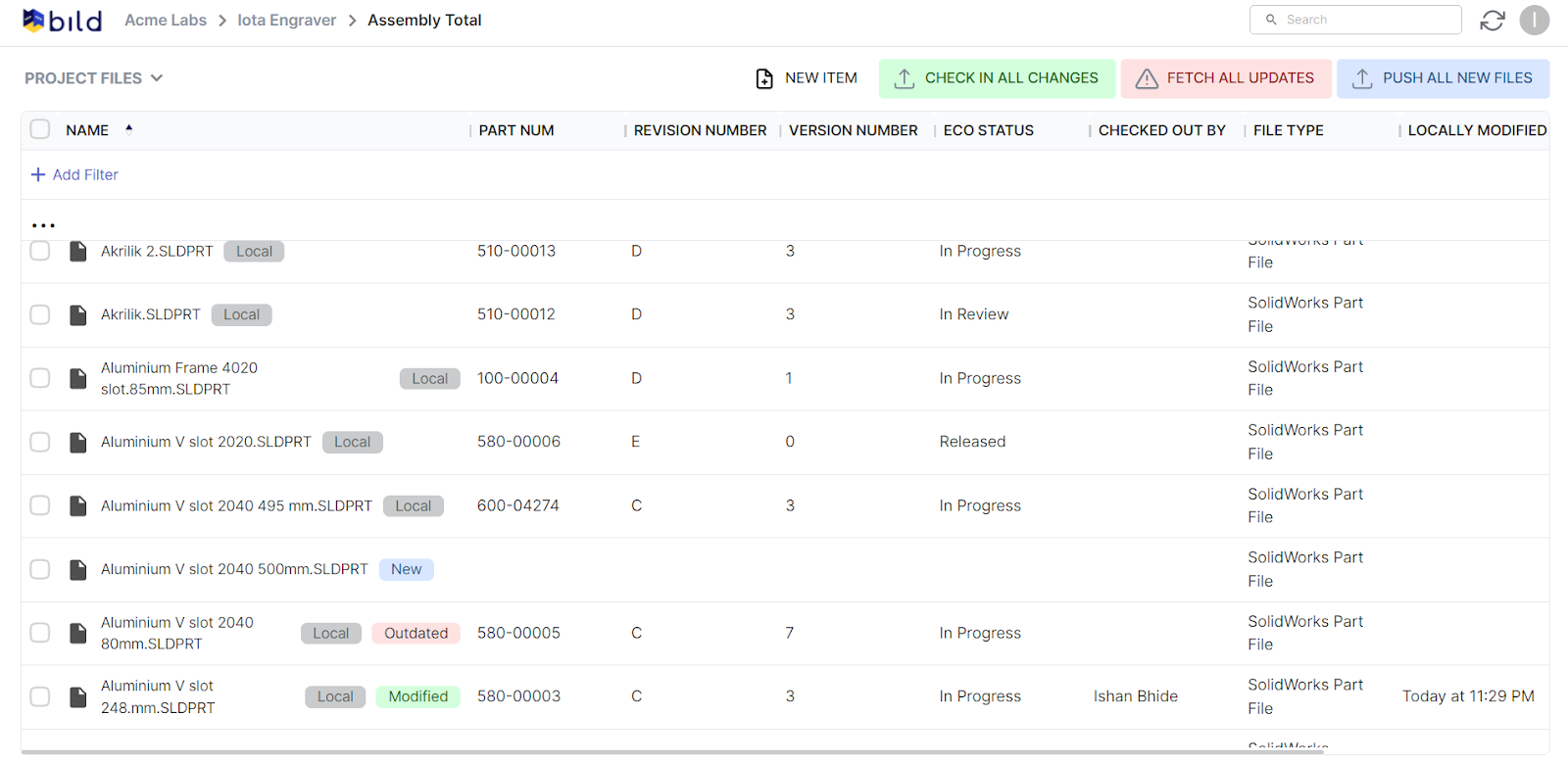Viewport: 1568px width, 764px height.
Task: Click Fetch All Updates button
Action: coord(1225,78)
